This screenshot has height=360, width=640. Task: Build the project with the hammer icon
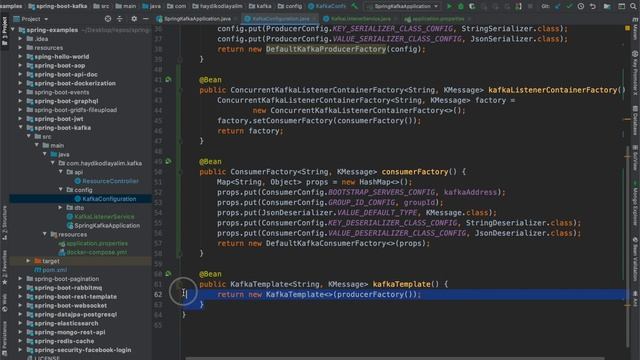pos(355,6)
